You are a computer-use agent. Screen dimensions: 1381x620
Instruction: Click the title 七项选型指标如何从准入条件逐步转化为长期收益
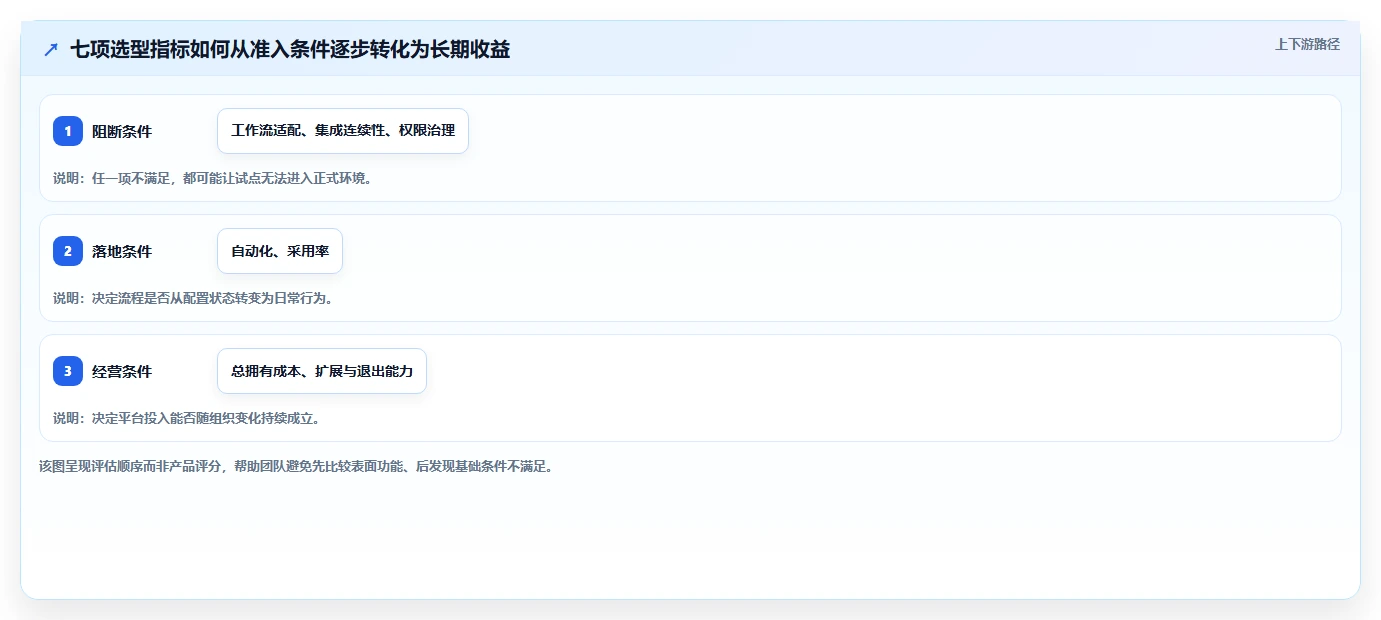290,49
